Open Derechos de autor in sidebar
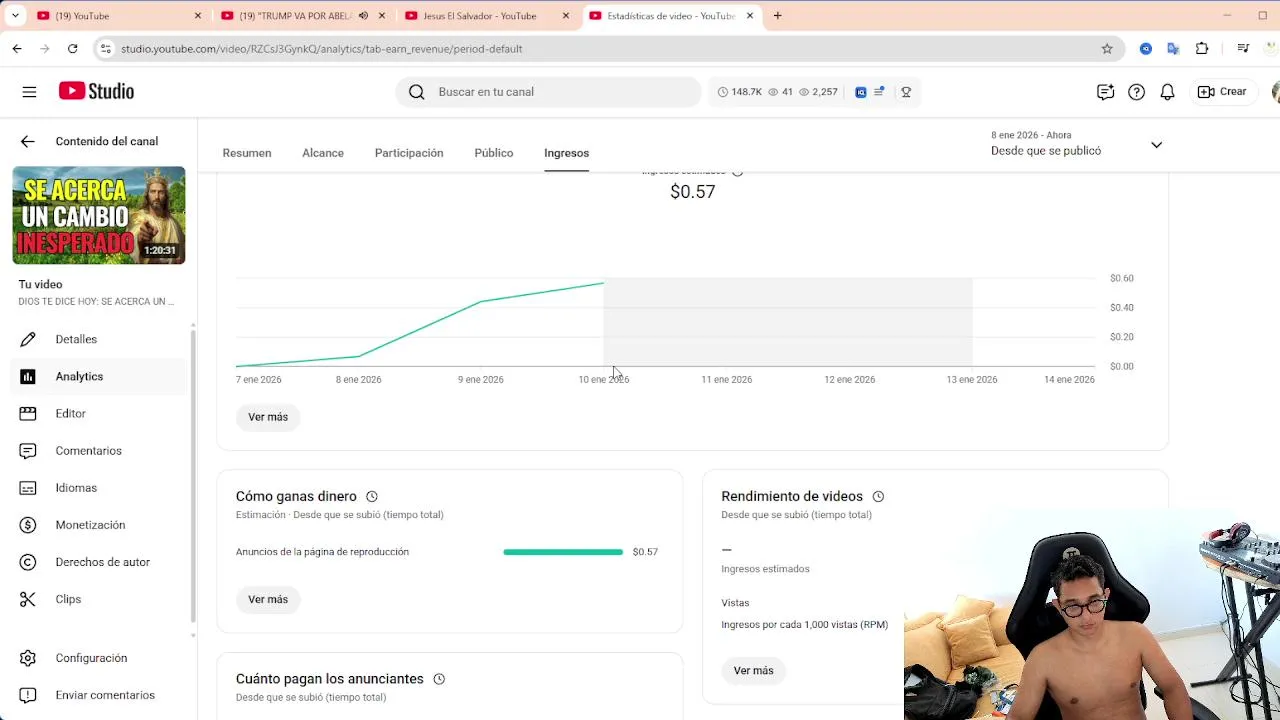Image resolution: width=1280 pixels, height=720 pixels. coord(98,562)
